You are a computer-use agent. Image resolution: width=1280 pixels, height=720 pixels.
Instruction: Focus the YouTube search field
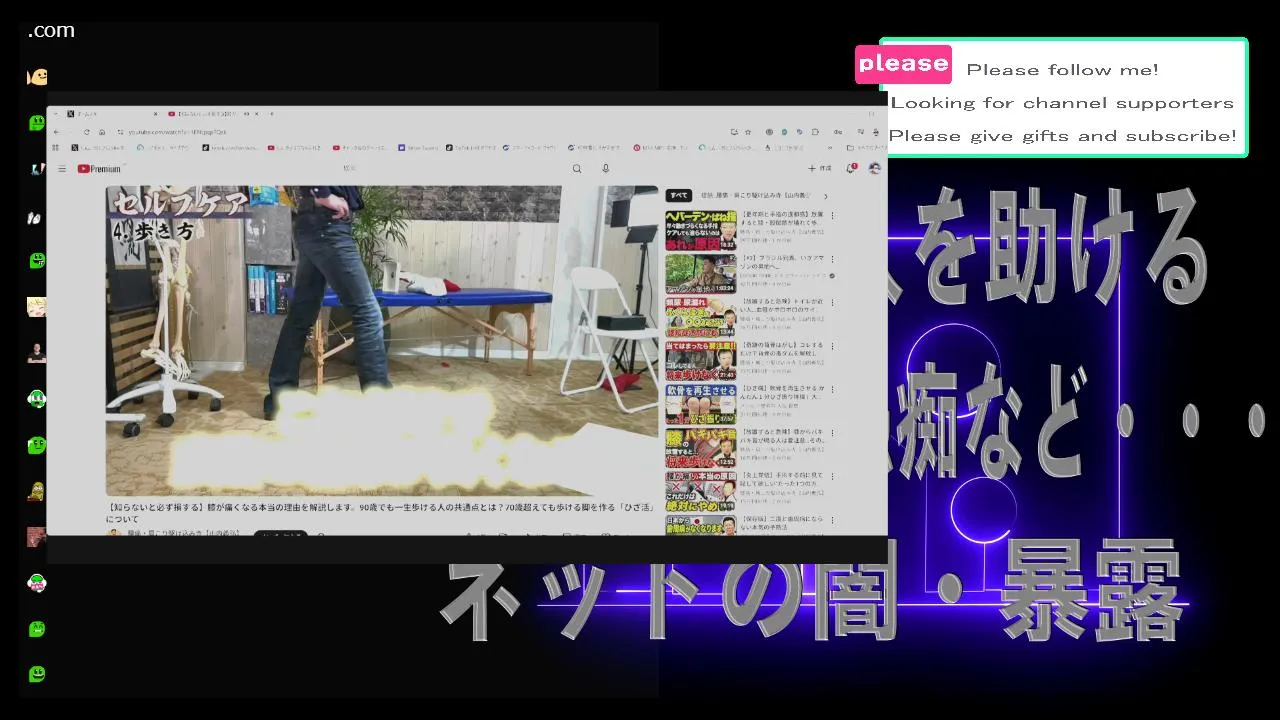coord(450,169)
